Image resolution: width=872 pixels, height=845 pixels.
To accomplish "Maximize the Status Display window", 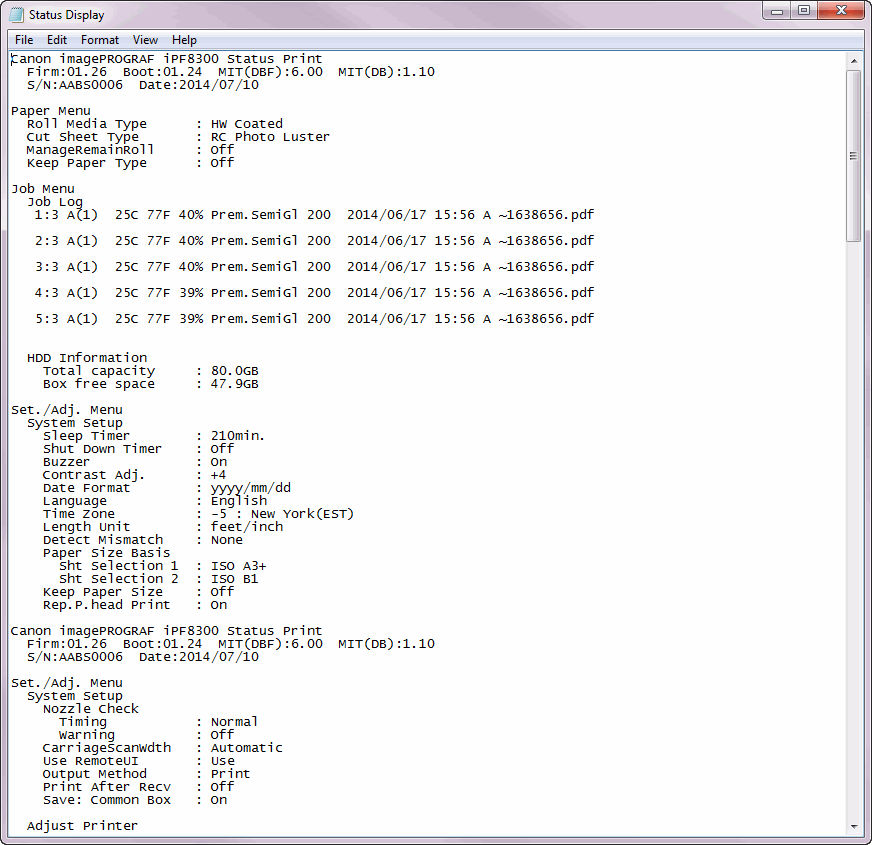I will (x=803, y=11).
